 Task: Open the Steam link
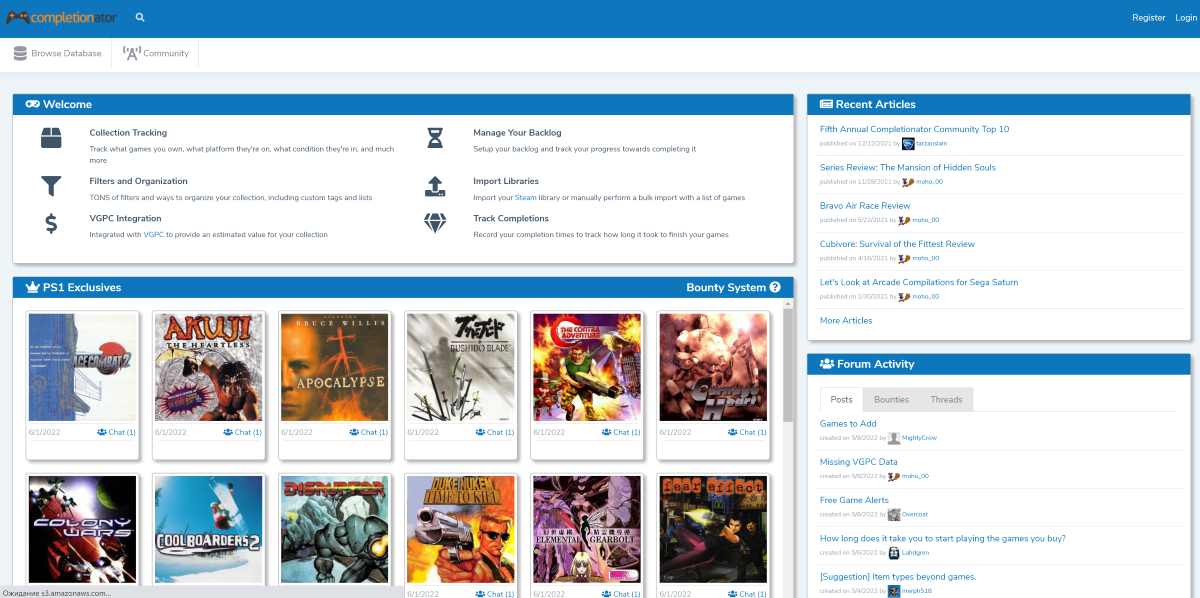[525, 198]
